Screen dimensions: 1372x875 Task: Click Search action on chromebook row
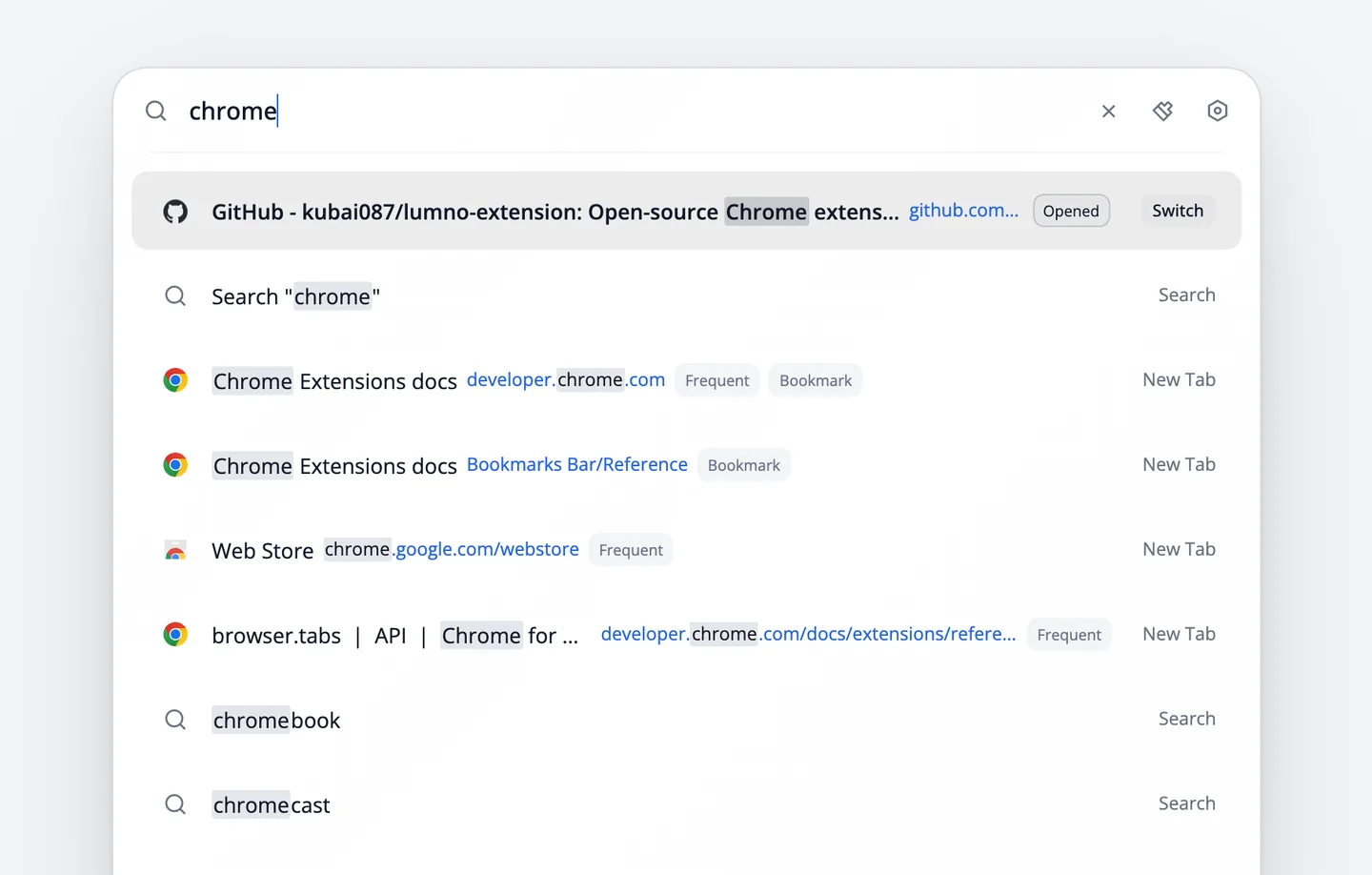[x=1186, y=720]
